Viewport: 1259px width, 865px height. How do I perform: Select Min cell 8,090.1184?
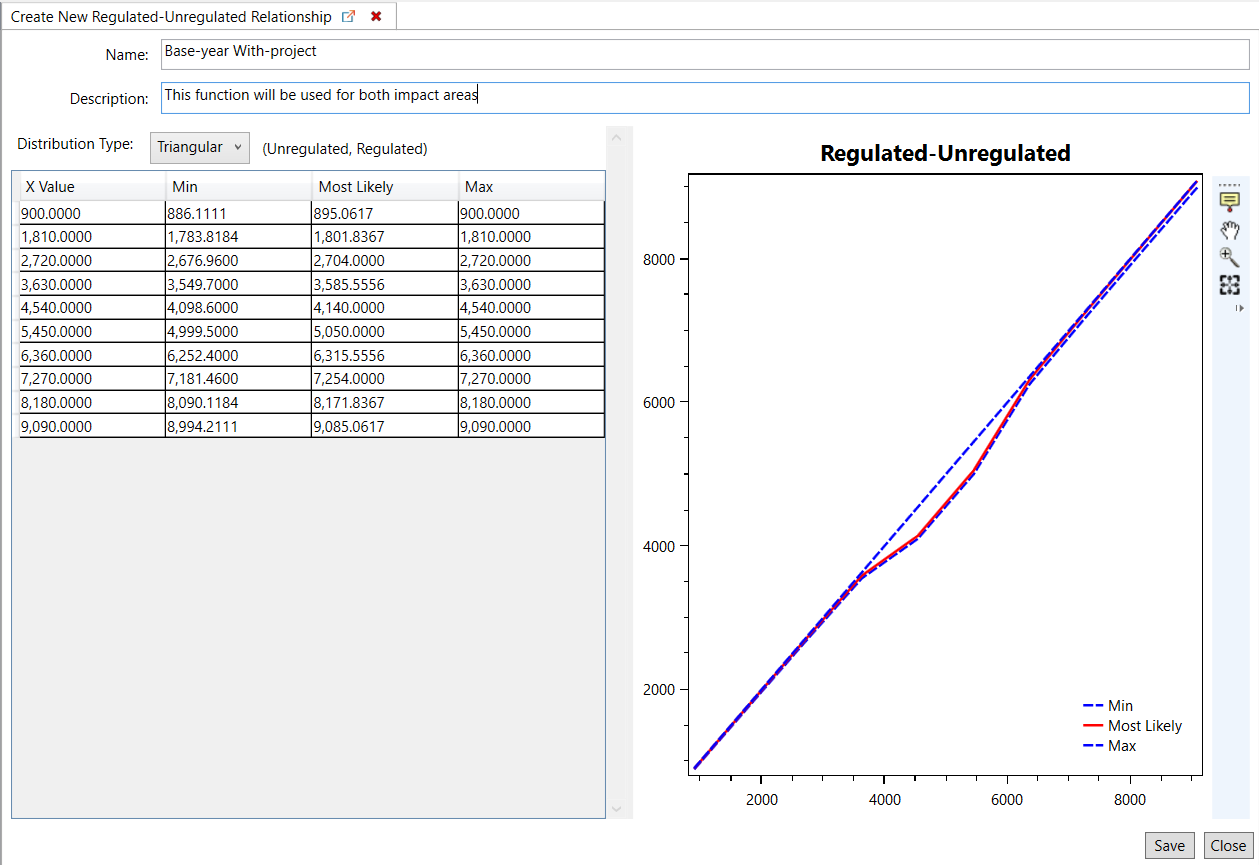239,403
